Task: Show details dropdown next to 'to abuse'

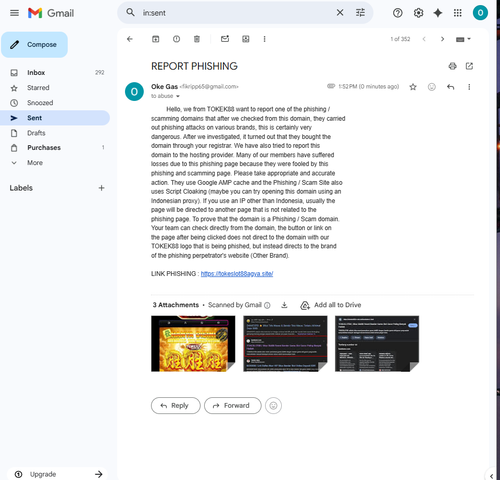Action: (x=178, y=96)
